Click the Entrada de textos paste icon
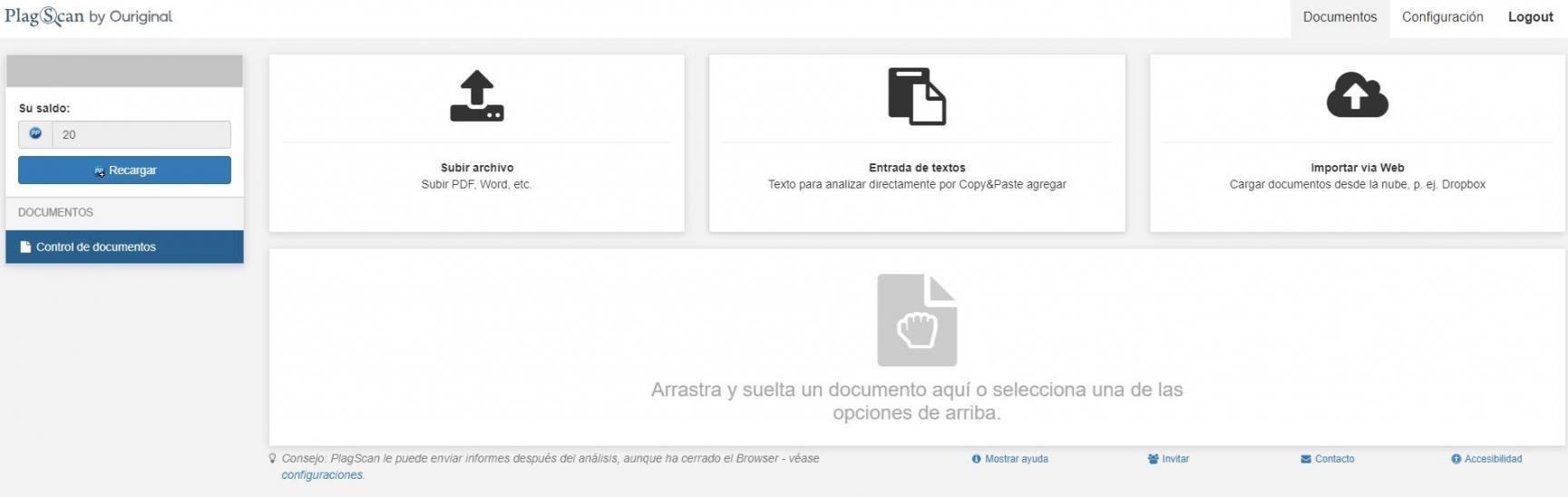 pos(916,96)
